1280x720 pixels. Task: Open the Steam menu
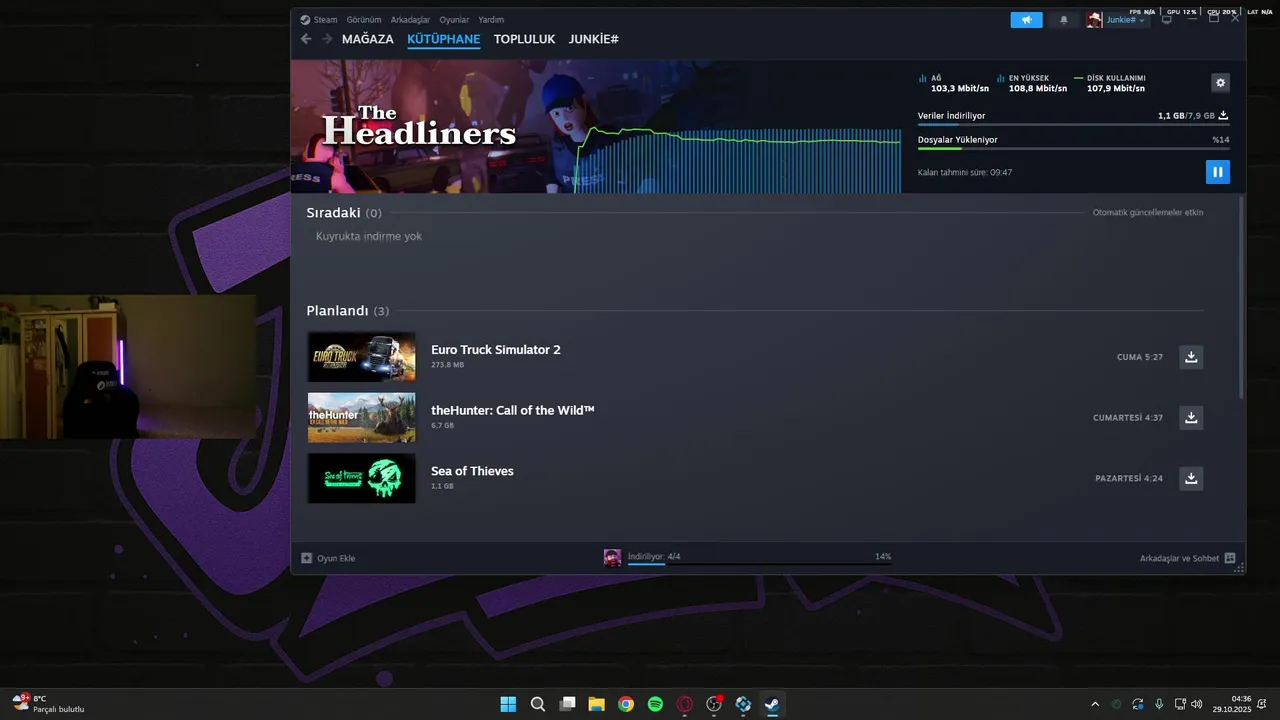point(319,20)
